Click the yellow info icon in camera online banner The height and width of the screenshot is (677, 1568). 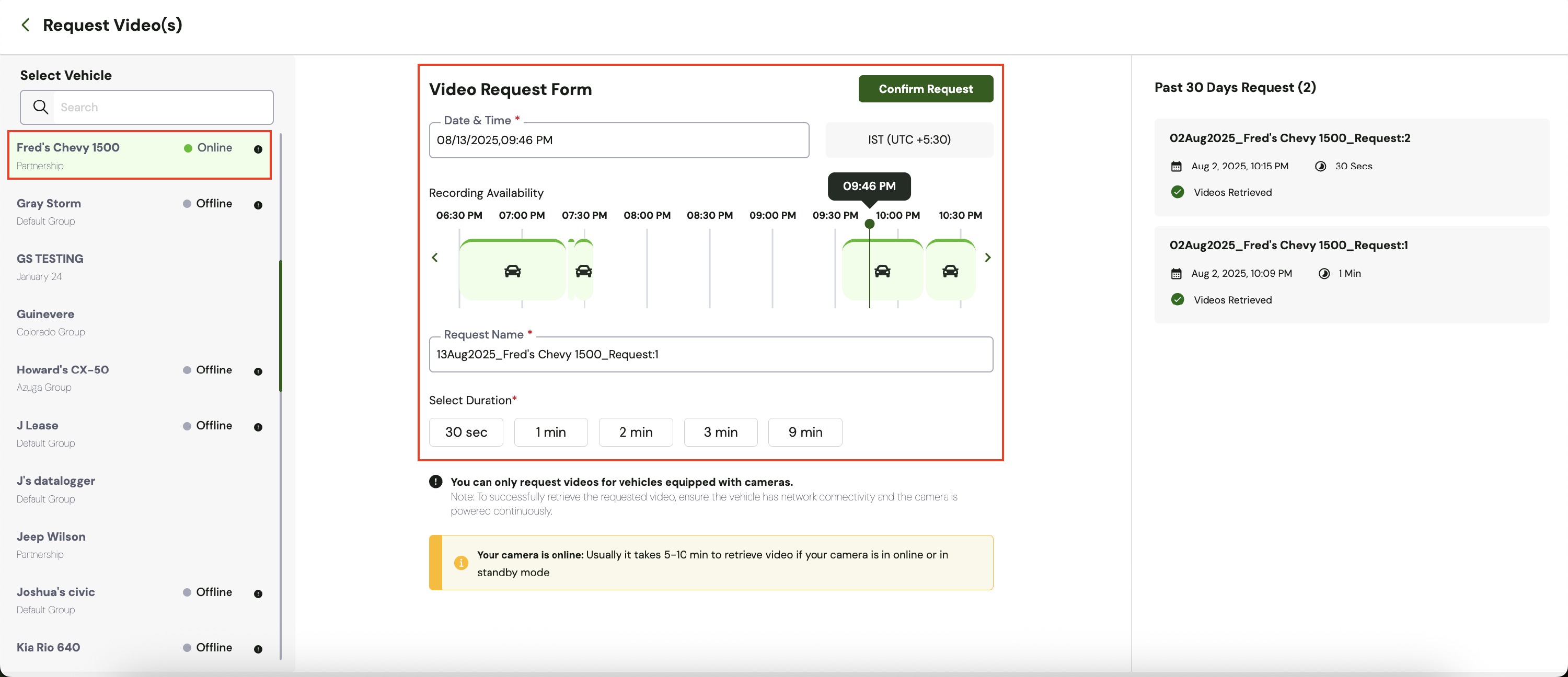[x=461, y=563]
